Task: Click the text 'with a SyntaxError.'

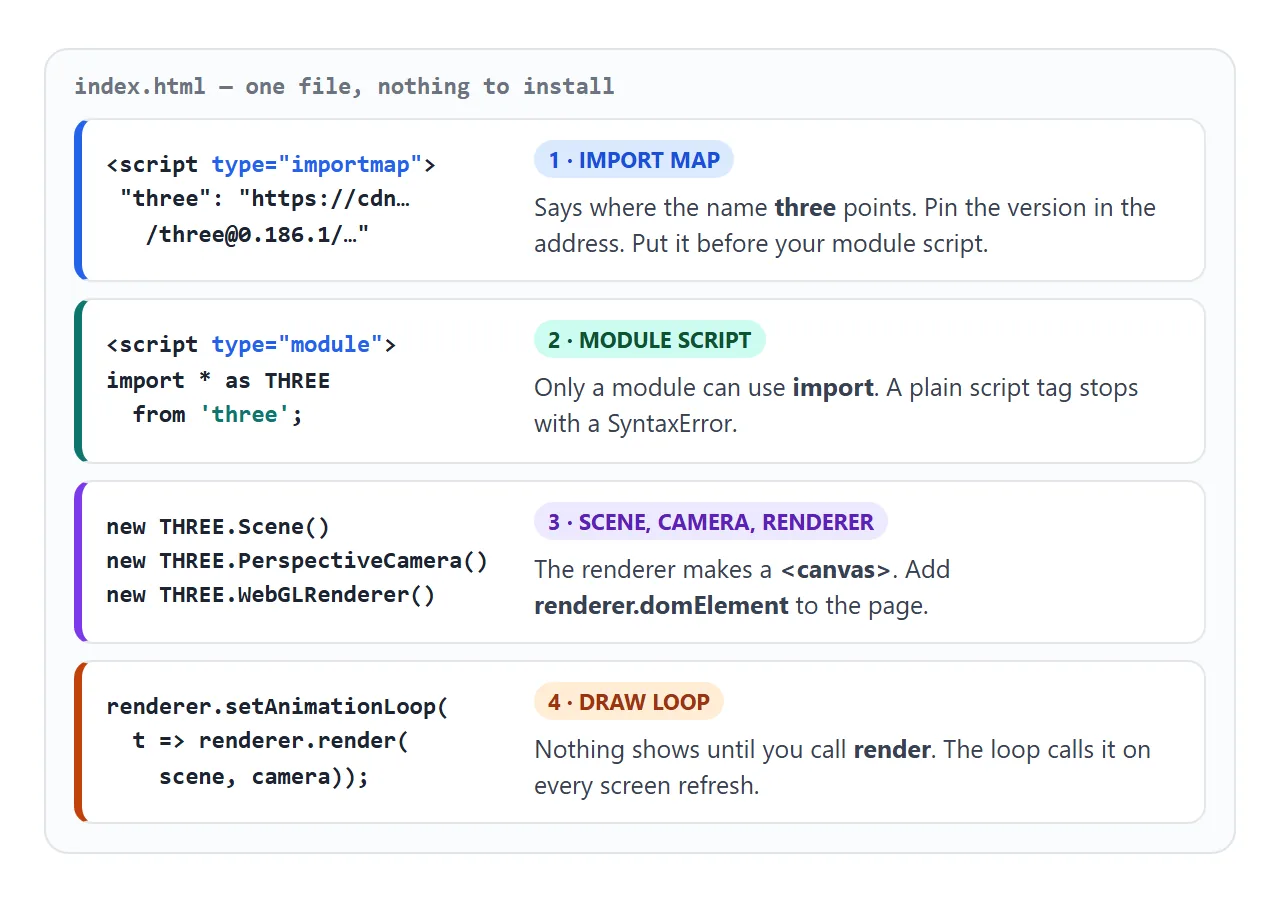Action: click(635, 424)
